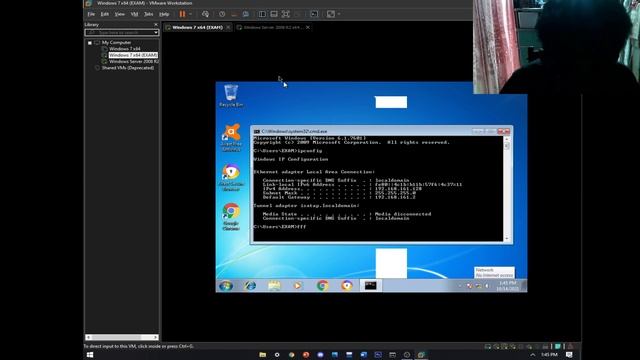Screen dimensions: 640x360
Task: Click the cmd.exe guest taskbar button
Action: tap(371, 285)
